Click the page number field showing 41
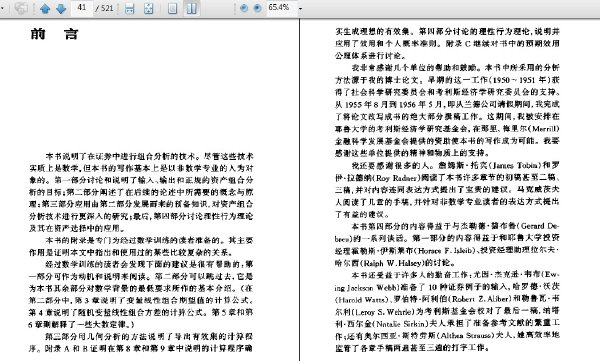This screenshot has height=361, width=600. tap(82, 8)
